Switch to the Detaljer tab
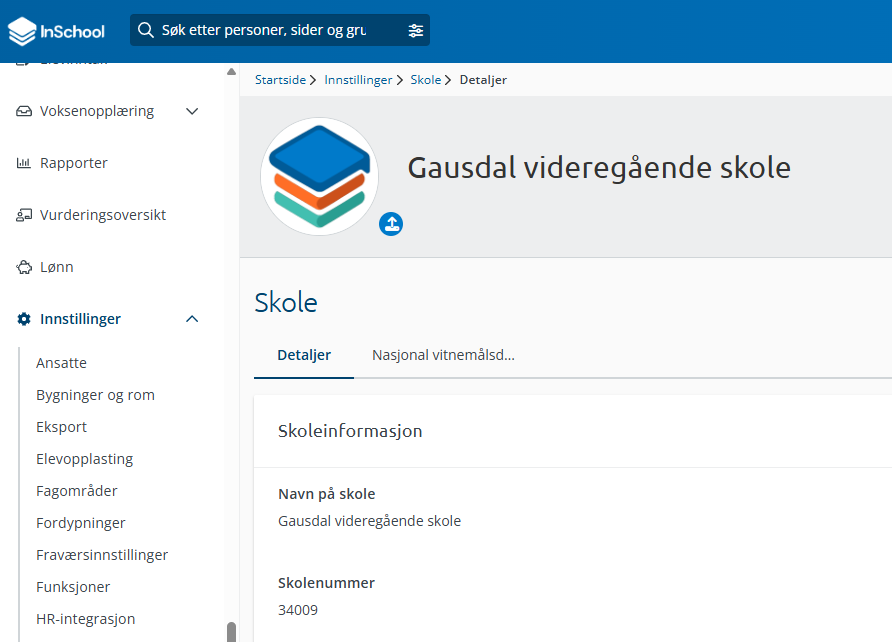The height and width of the screenshot is (642, 892). click(x=304, y=355)
